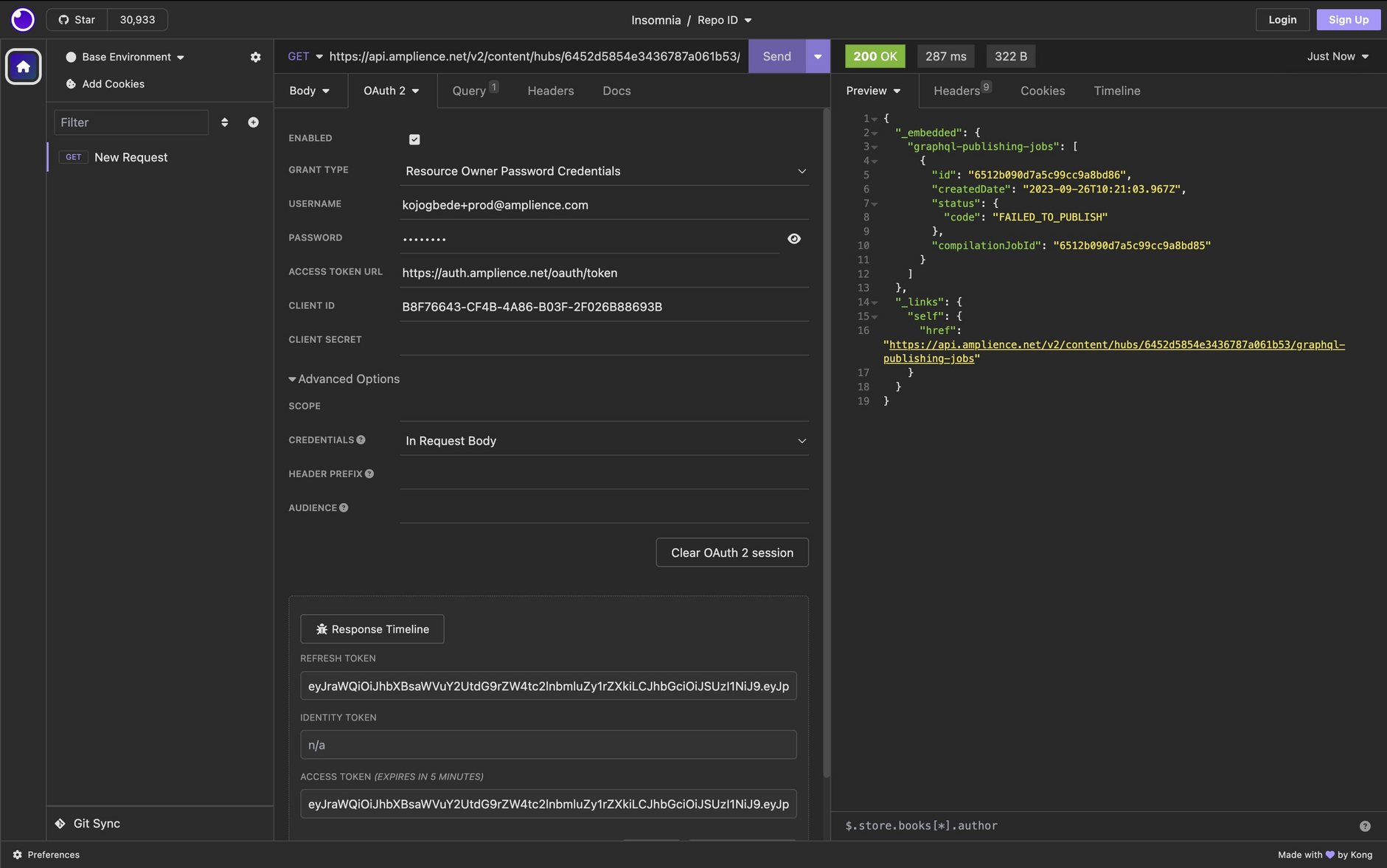Viewport: 1387px width, 868px height.
Task: Click the response filter help icon
Action: pyautogui.click(x=1365, y=826)
